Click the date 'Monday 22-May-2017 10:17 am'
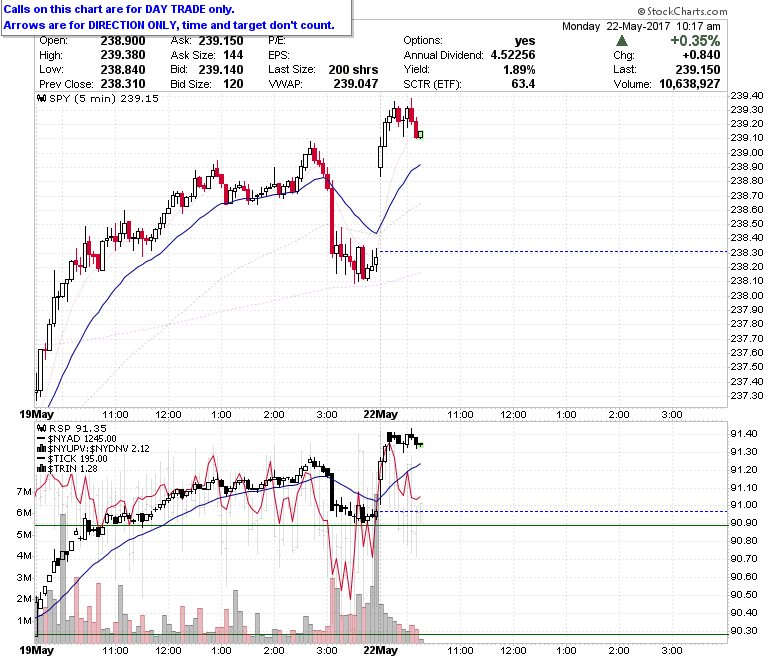 coord(641,26)
